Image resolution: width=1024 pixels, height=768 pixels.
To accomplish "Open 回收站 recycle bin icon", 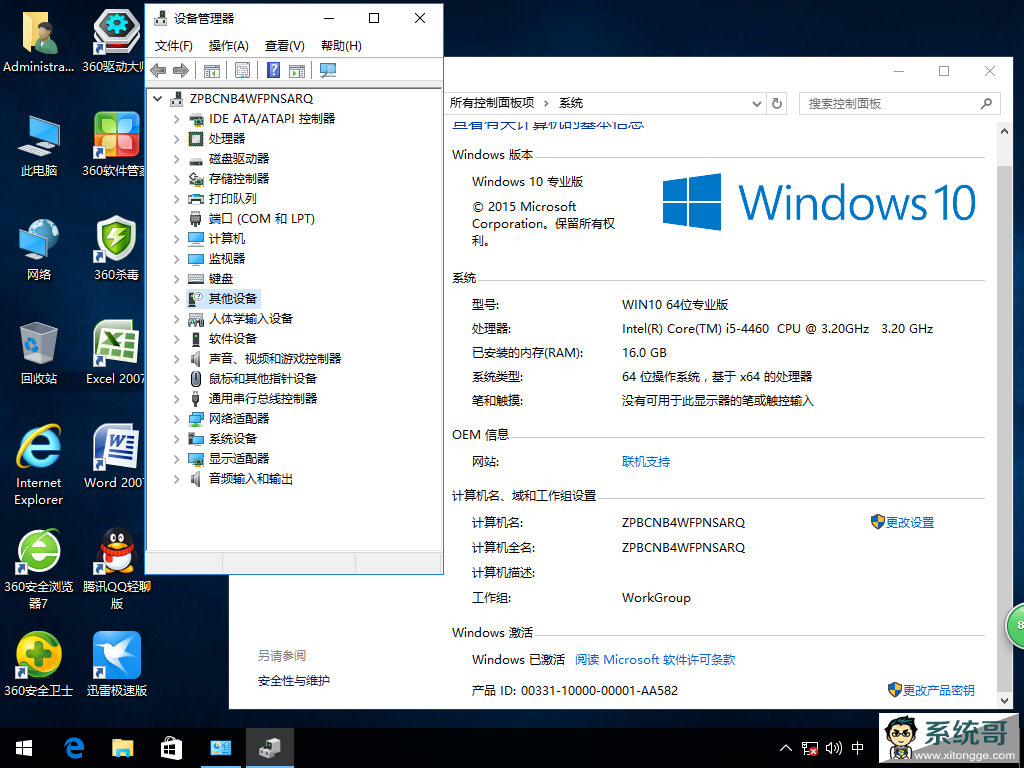I will [39, 353].
